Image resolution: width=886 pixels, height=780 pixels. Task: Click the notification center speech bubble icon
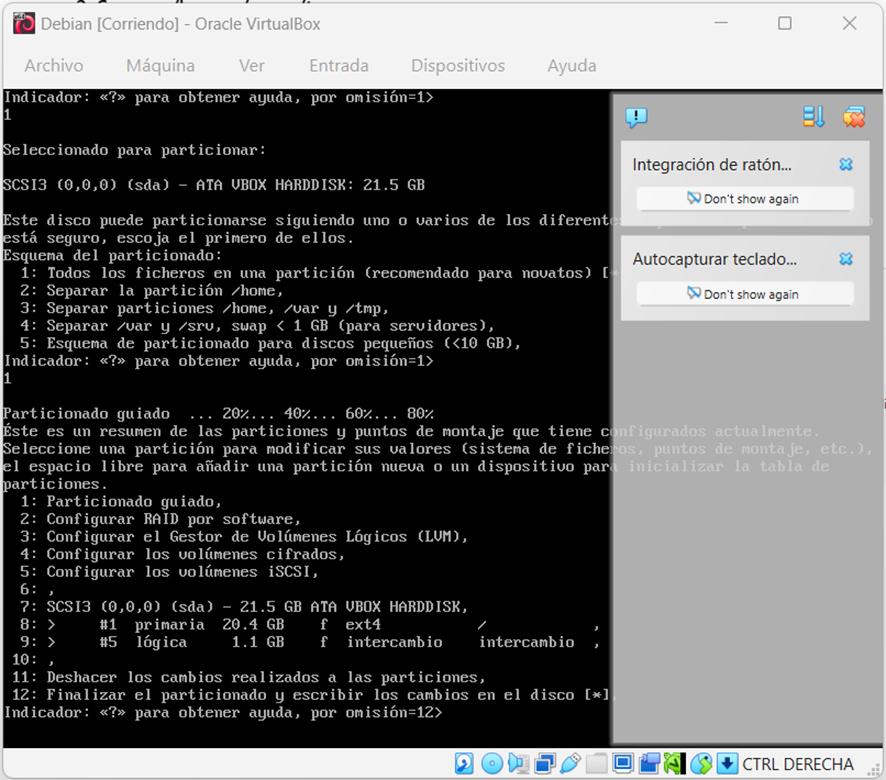(636, 117)
